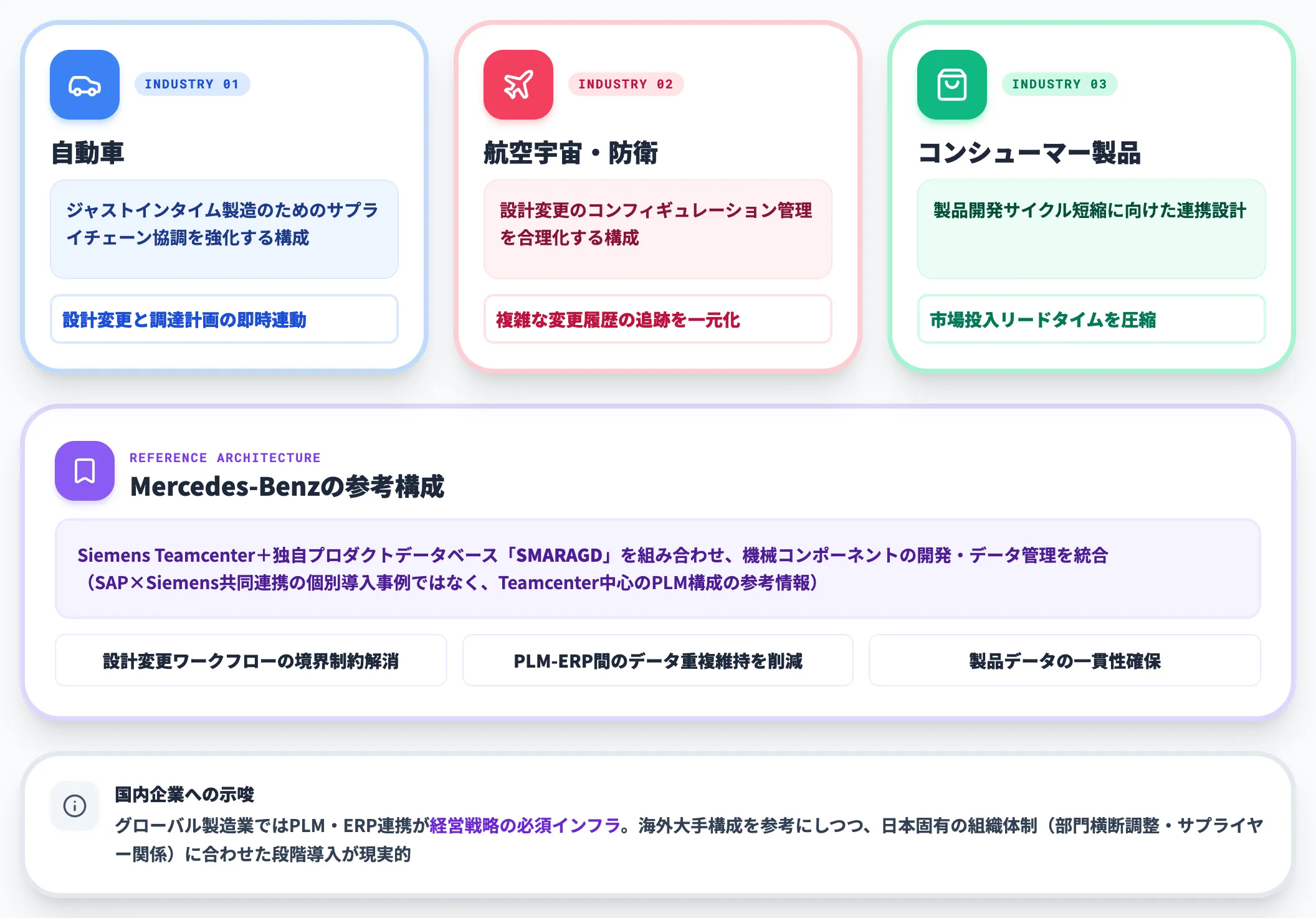
Task: Select the 複雑な変更履歴の追跡を一元化 tag
Action: click(x=658, y=319)
